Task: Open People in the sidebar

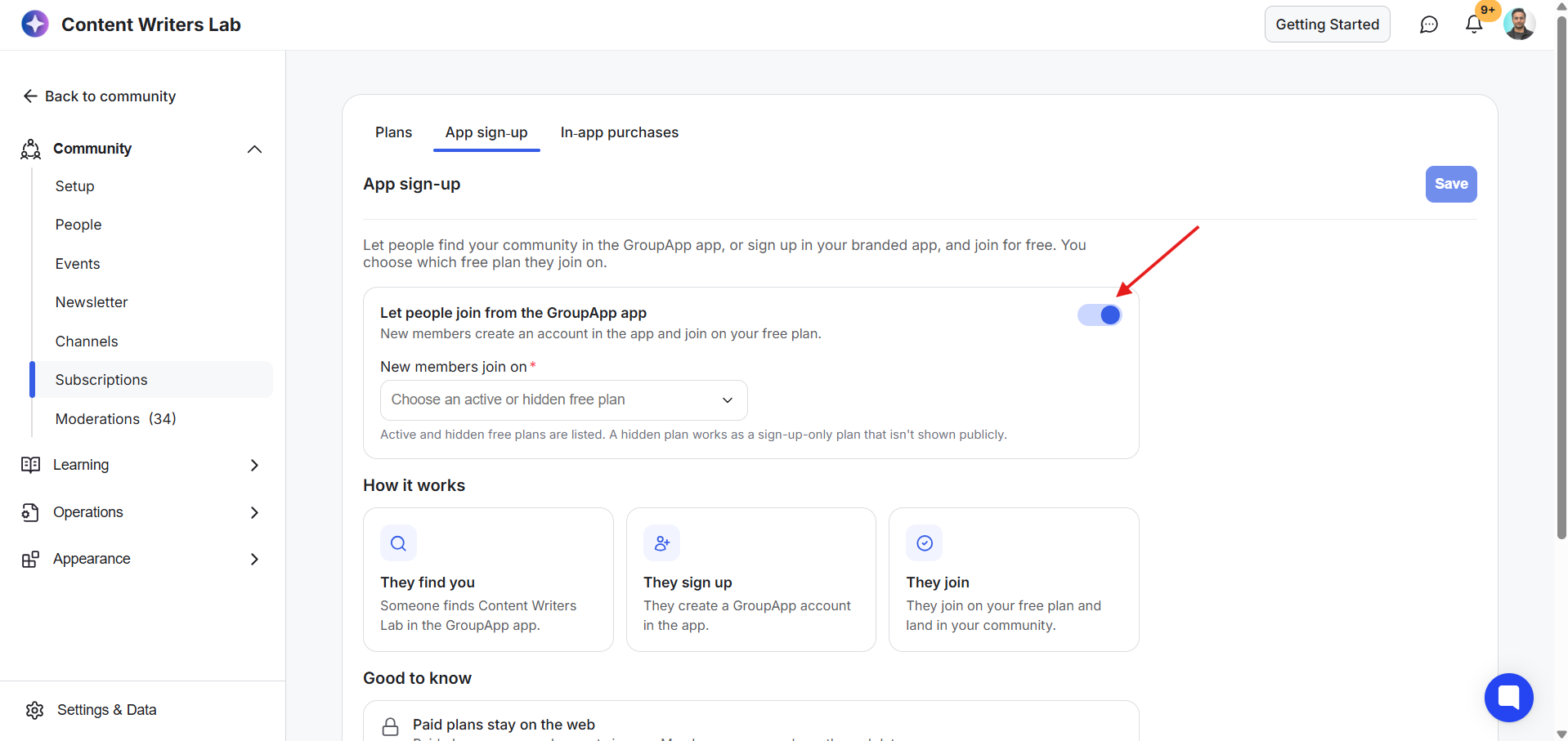Action: coord(78,225)
